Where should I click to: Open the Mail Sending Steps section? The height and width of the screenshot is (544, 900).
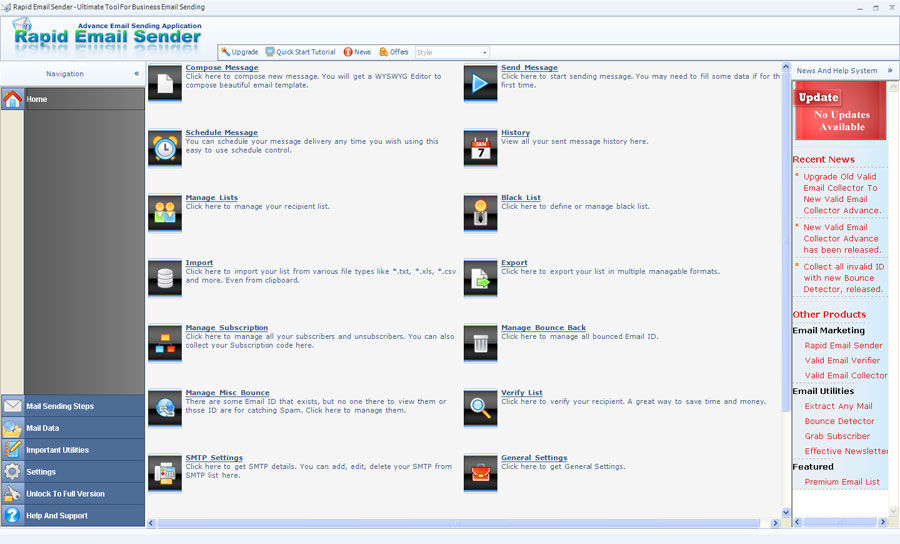[x=72, y=406]
